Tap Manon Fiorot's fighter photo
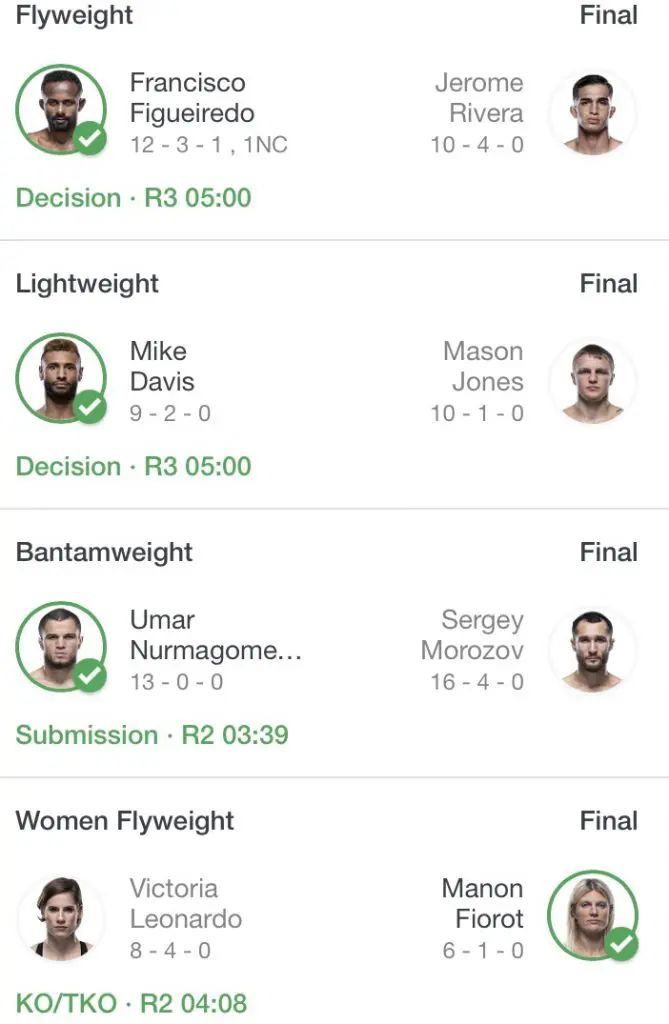This screenshot has height=1024, width=669. pyautogui.click(x=593, y=915)
